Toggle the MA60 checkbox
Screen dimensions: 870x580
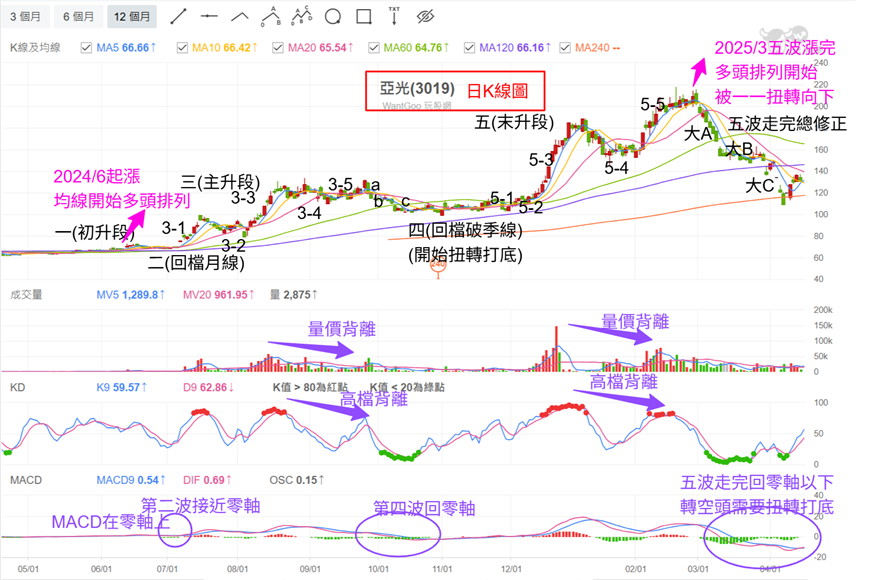pos(373,48)
